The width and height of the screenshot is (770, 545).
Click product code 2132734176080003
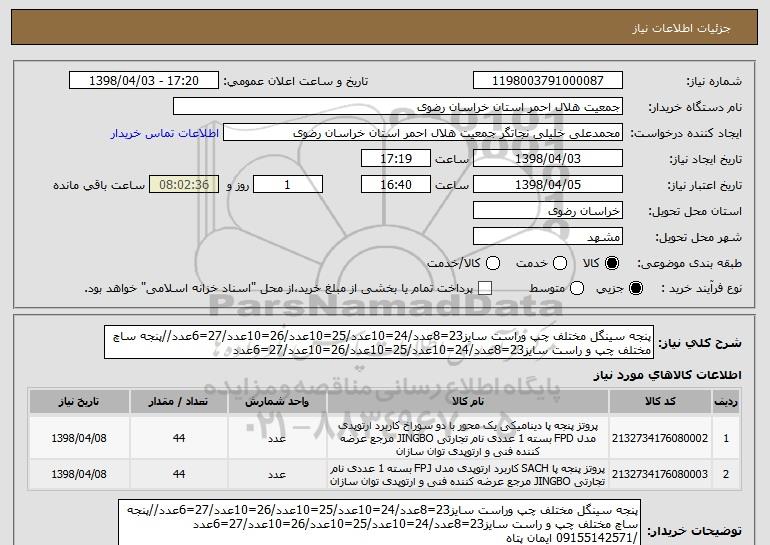click(x=660, y=474)
